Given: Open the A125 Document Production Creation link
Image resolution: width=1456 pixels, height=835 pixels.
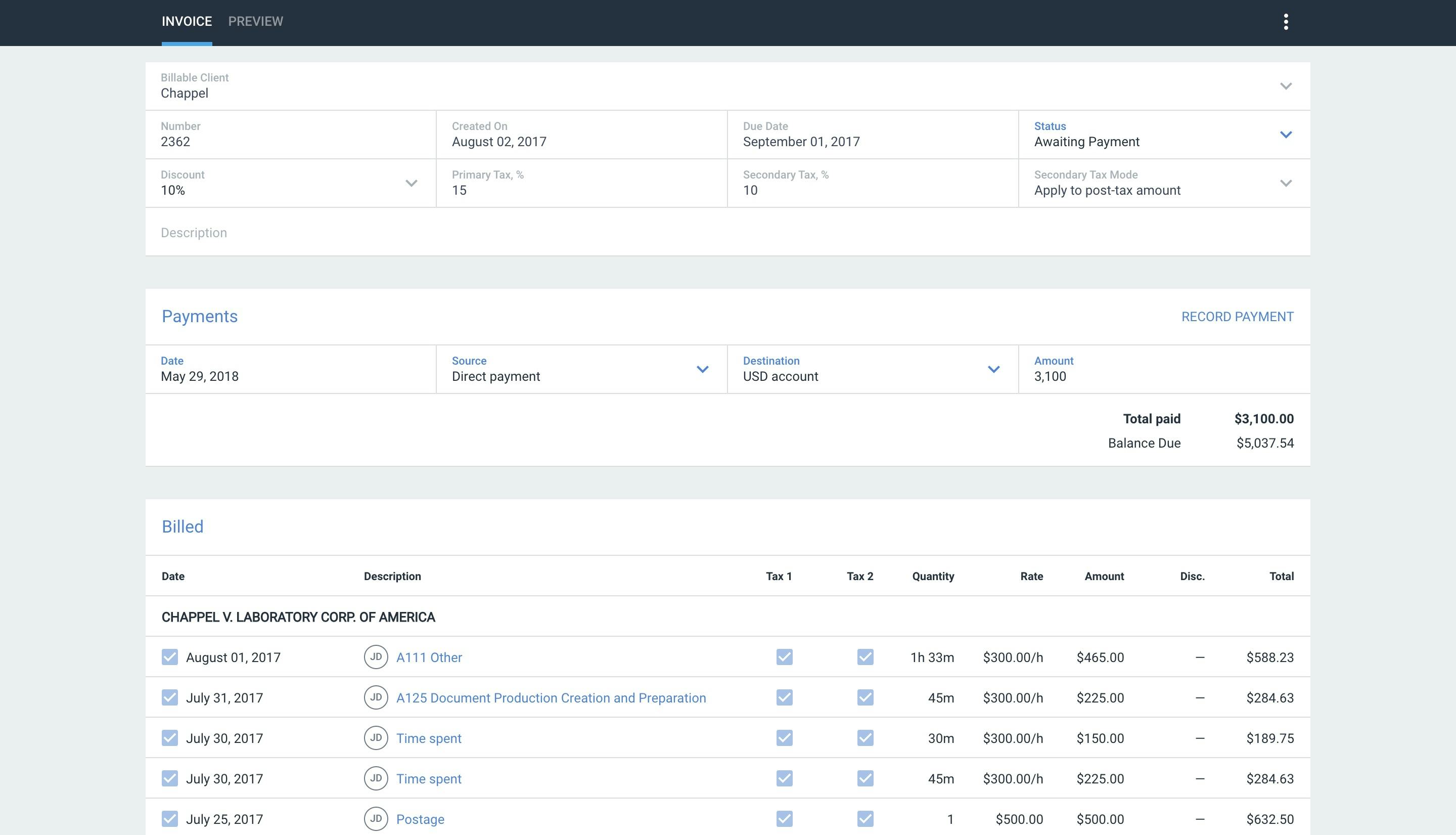Looking at the screenshot, I should [x=552, y=698].
